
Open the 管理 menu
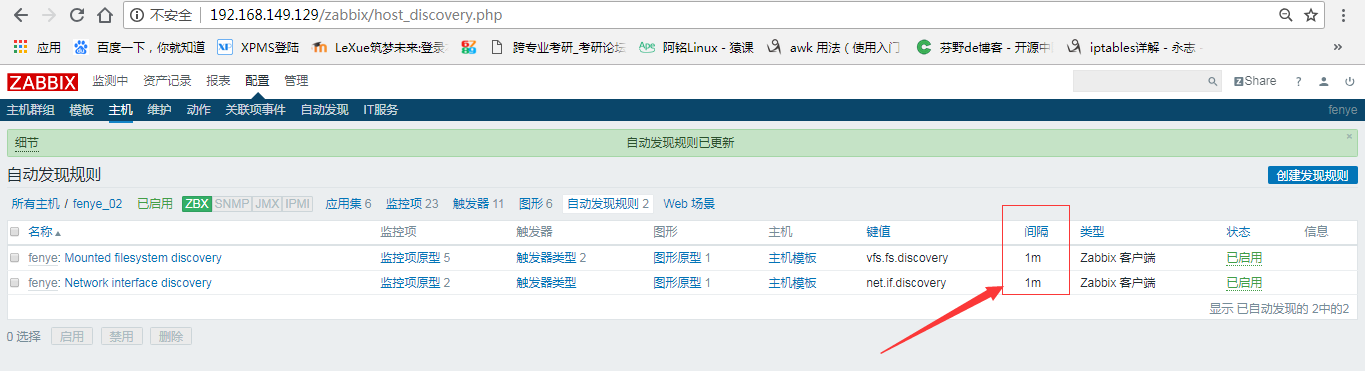[x=296, y=81]
